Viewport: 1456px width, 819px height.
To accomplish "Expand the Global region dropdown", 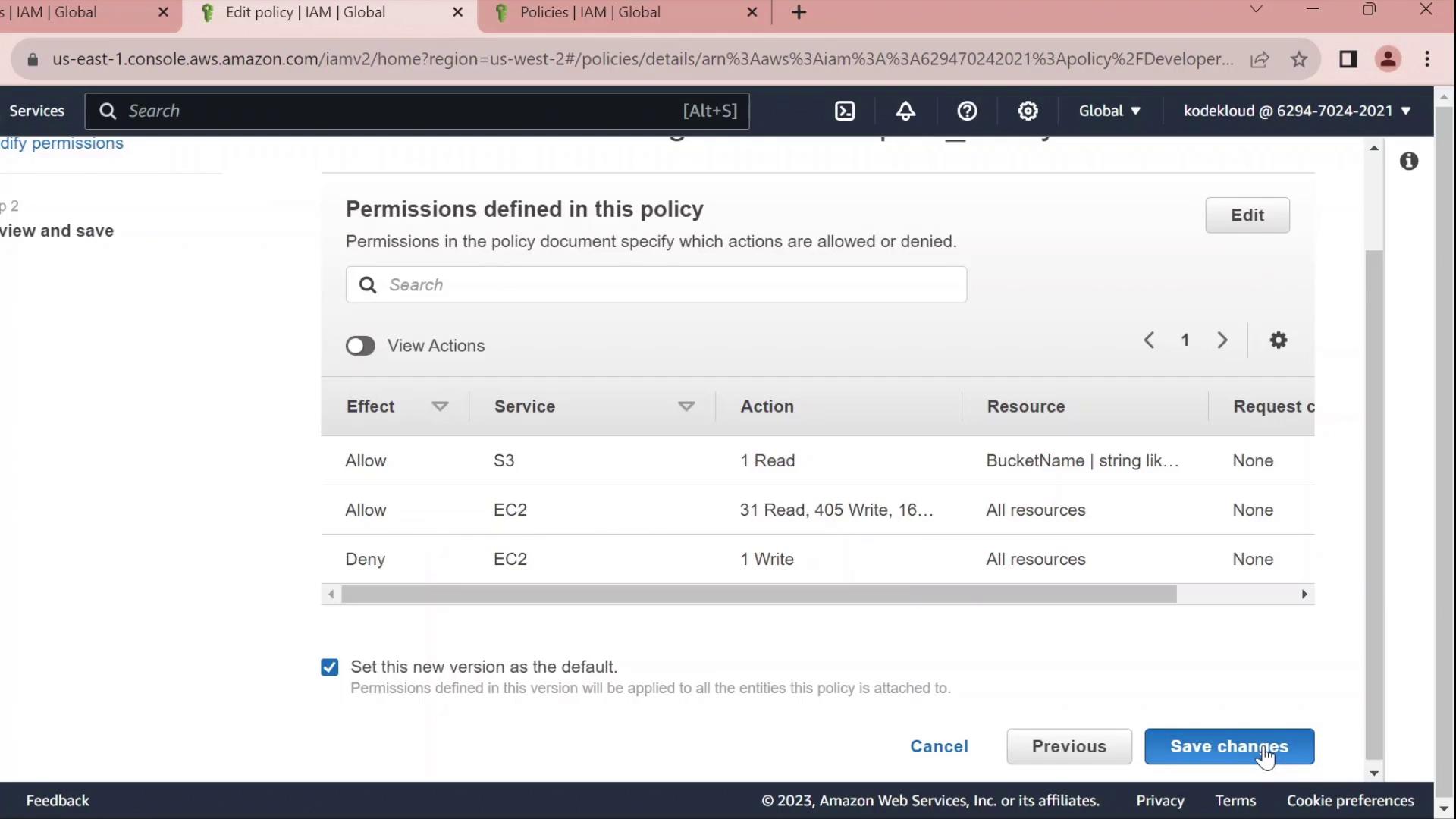I will point(1109,111).
